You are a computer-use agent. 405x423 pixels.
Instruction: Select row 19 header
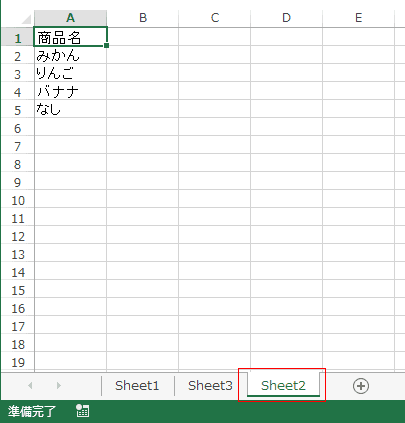18,363
